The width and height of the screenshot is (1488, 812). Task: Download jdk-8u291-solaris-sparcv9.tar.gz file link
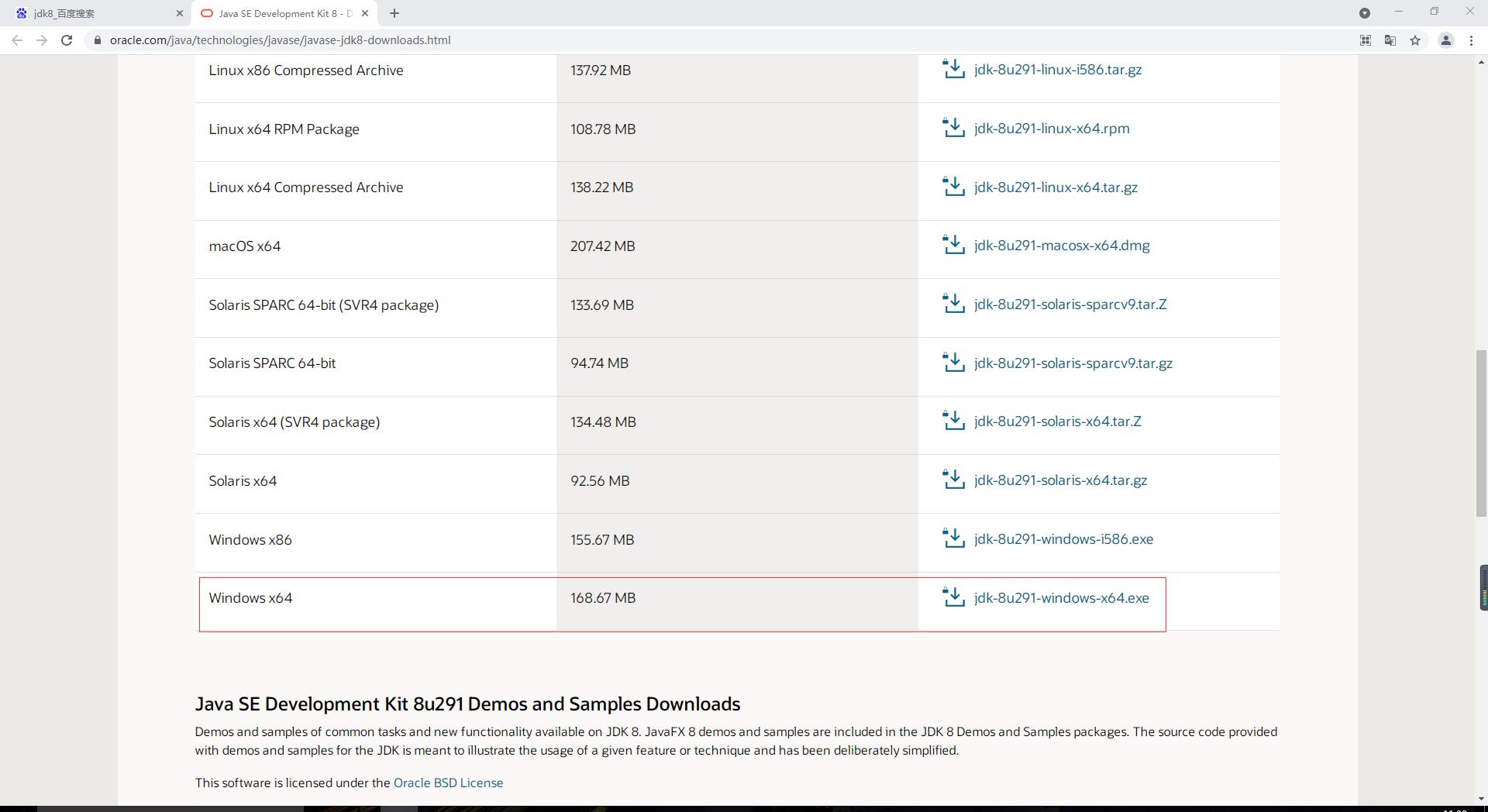(1073, 363)
